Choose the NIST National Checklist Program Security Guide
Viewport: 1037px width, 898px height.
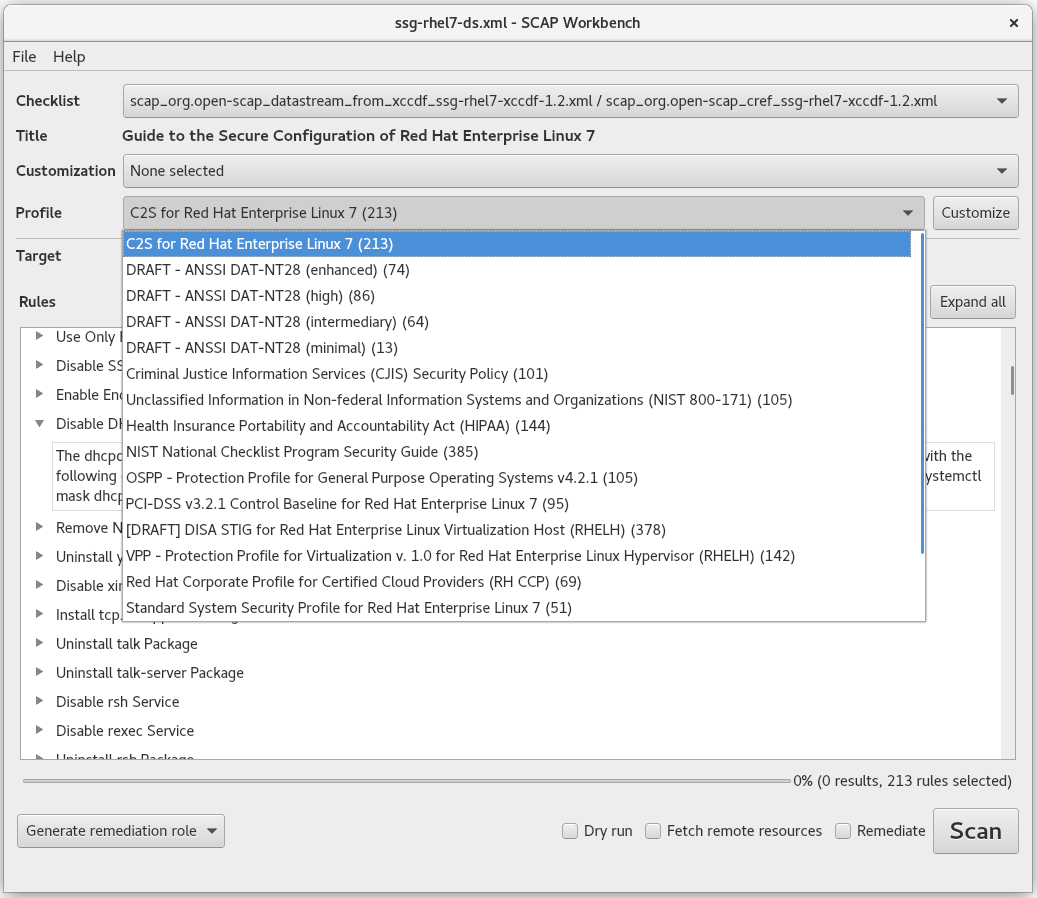pyautogui.click(x=300, y=451)
